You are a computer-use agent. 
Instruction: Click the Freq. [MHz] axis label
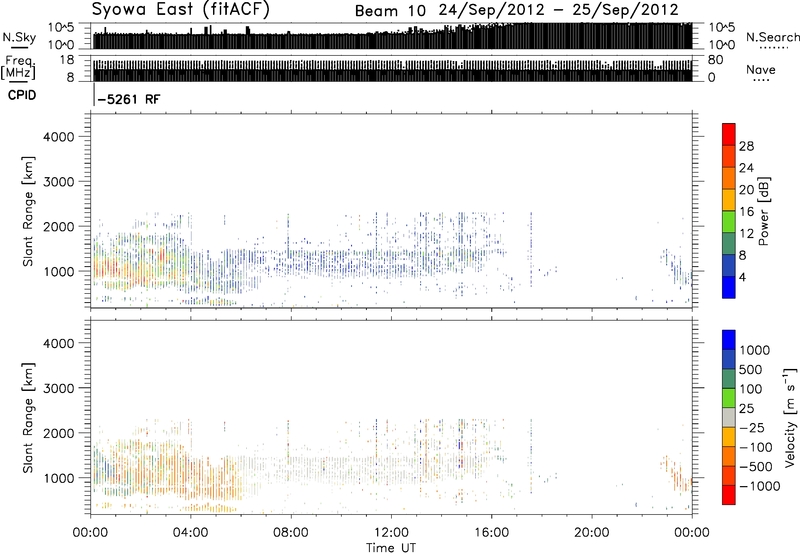pos(19,69)
